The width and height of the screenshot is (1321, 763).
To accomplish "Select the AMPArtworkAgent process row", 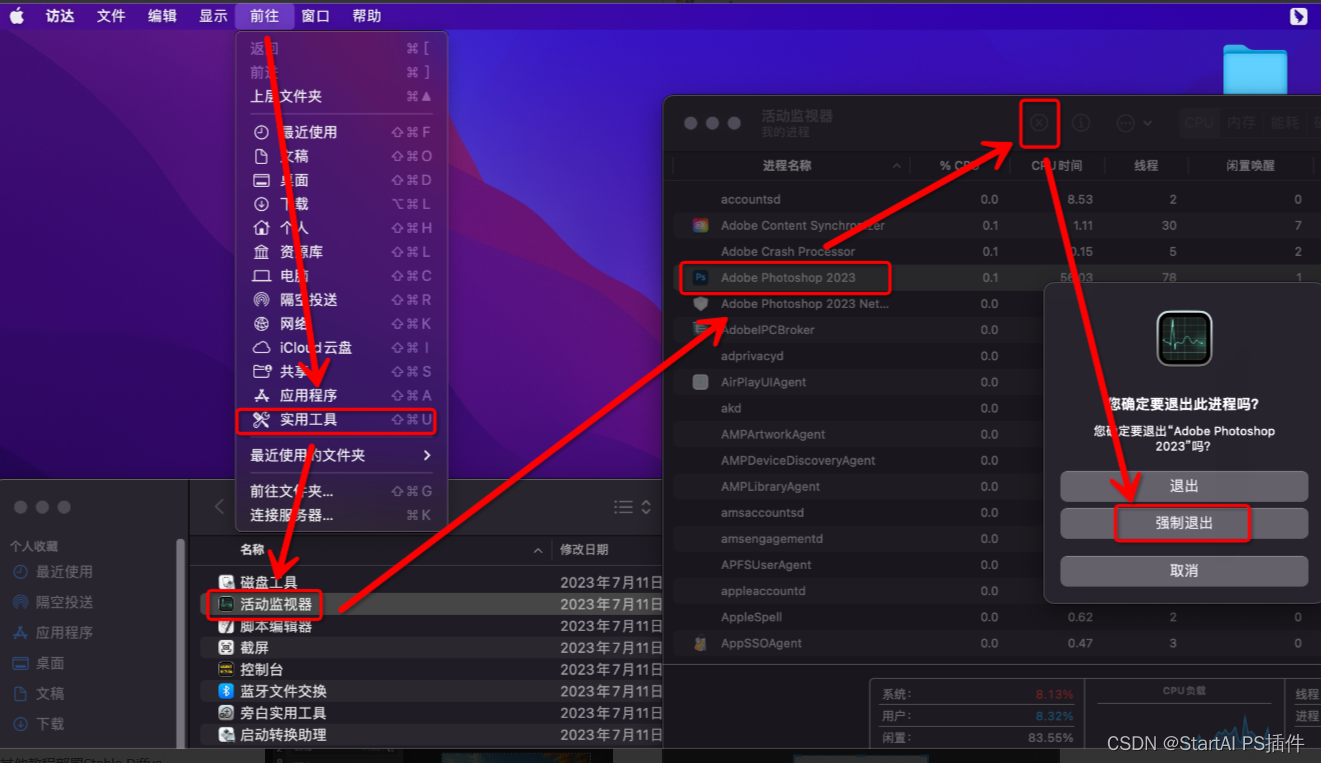I will pyautogui.click(x=859, y=434).
